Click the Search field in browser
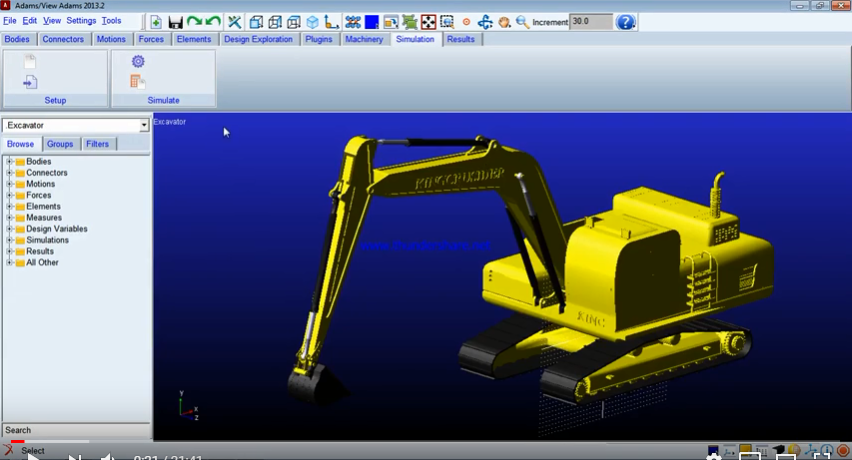 (x=76, y=430)
